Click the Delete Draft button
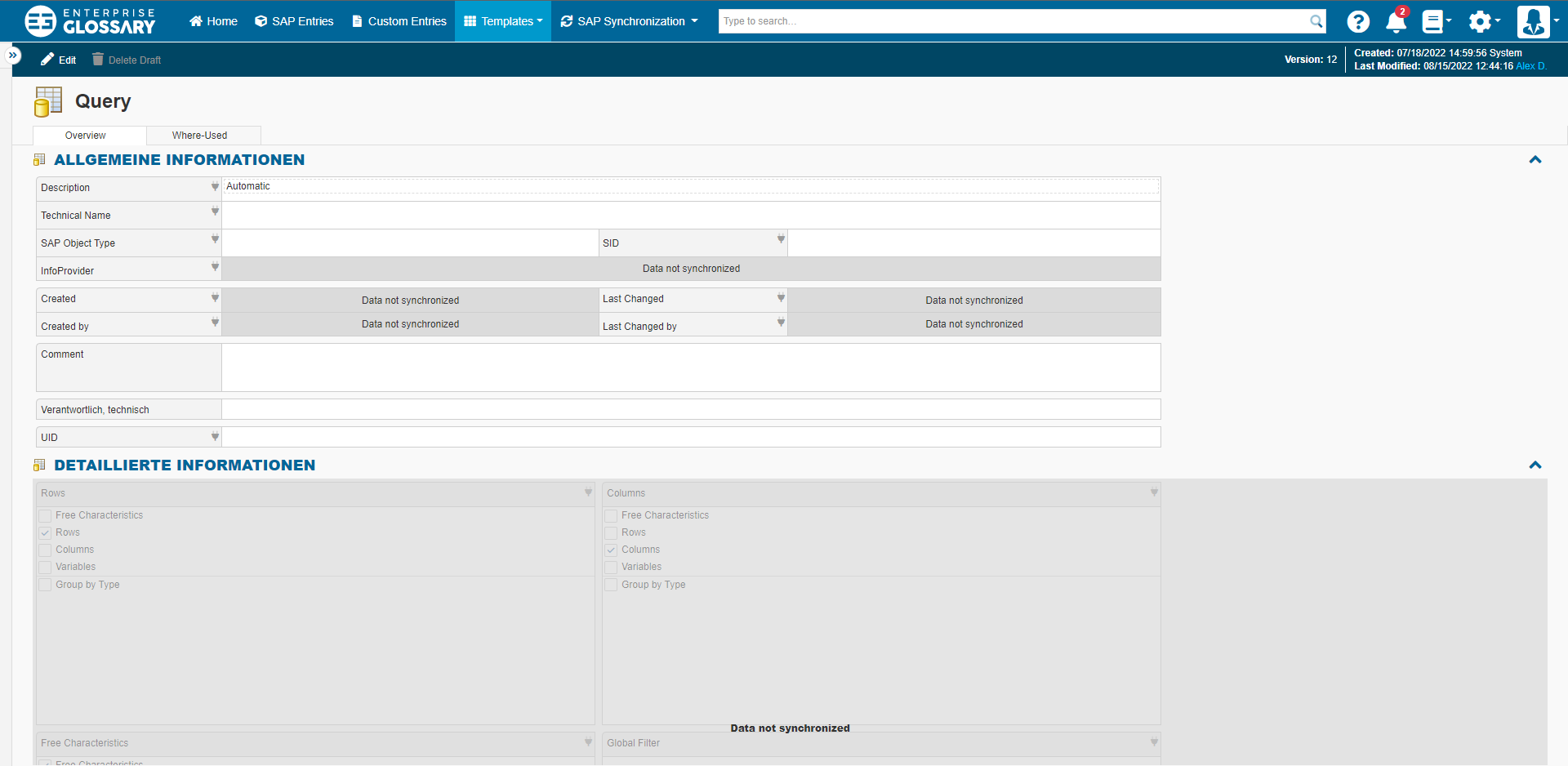This screenshot has height=766, width=1568. (127, 60)
